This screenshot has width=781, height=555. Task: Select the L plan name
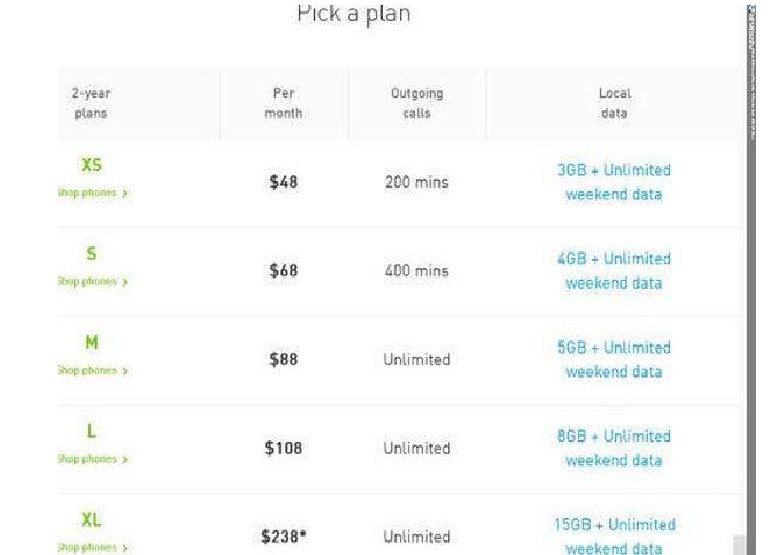(x=91, y=432)
